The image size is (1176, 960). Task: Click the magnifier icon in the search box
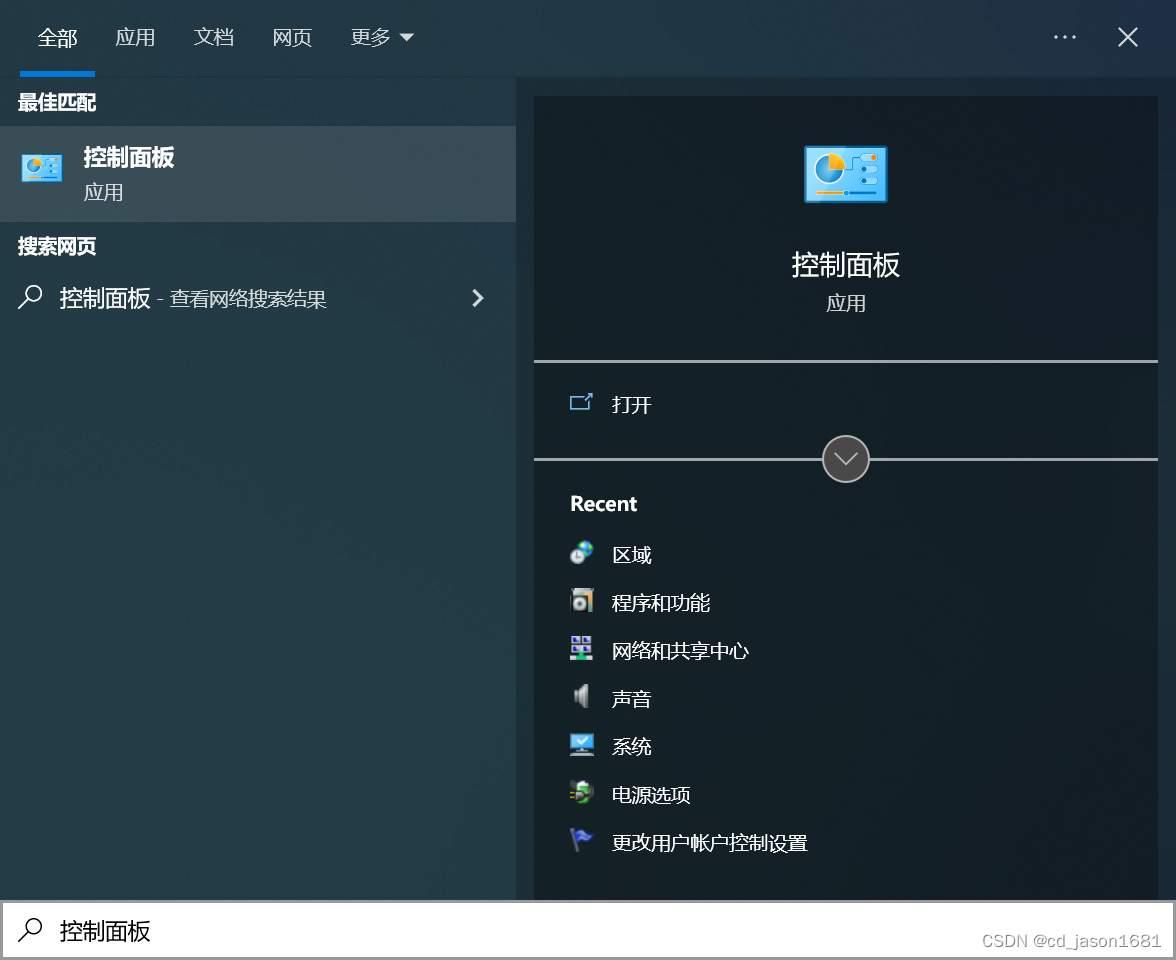click(30, 930)
